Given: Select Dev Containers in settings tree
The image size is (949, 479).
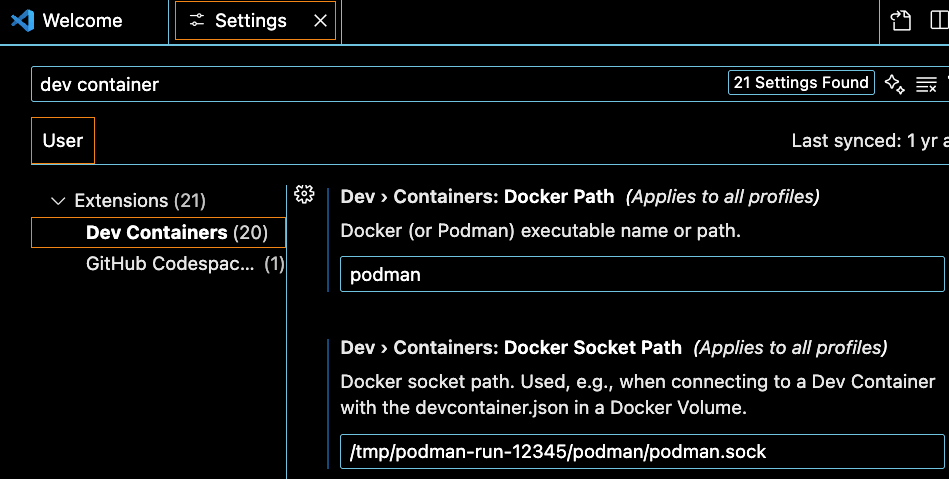Looking at the screenshot, I should pos(157,233).
